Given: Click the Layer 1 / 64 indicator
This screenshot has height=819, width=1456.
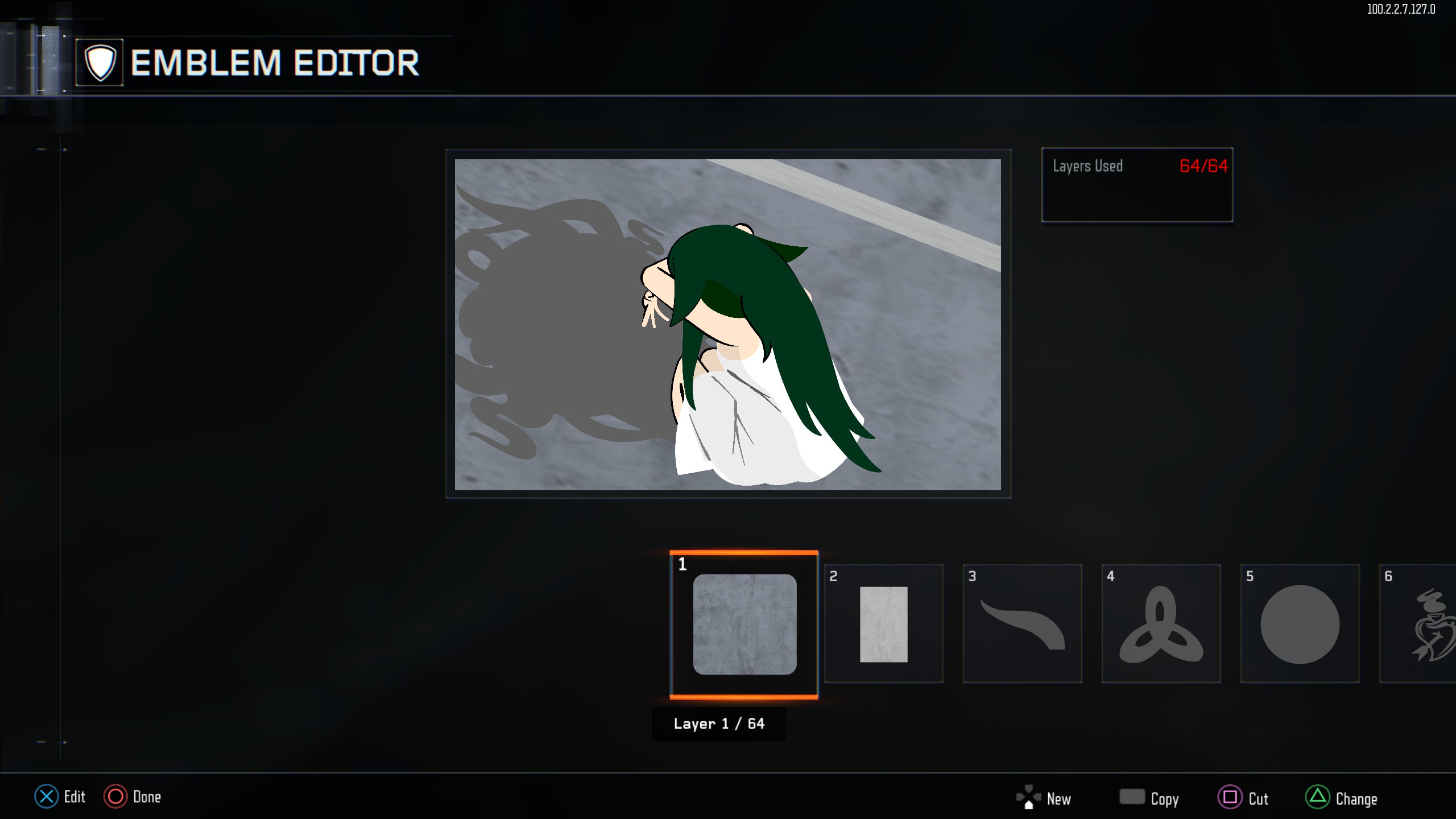Looking at the screenshot, I should point(718,723).
